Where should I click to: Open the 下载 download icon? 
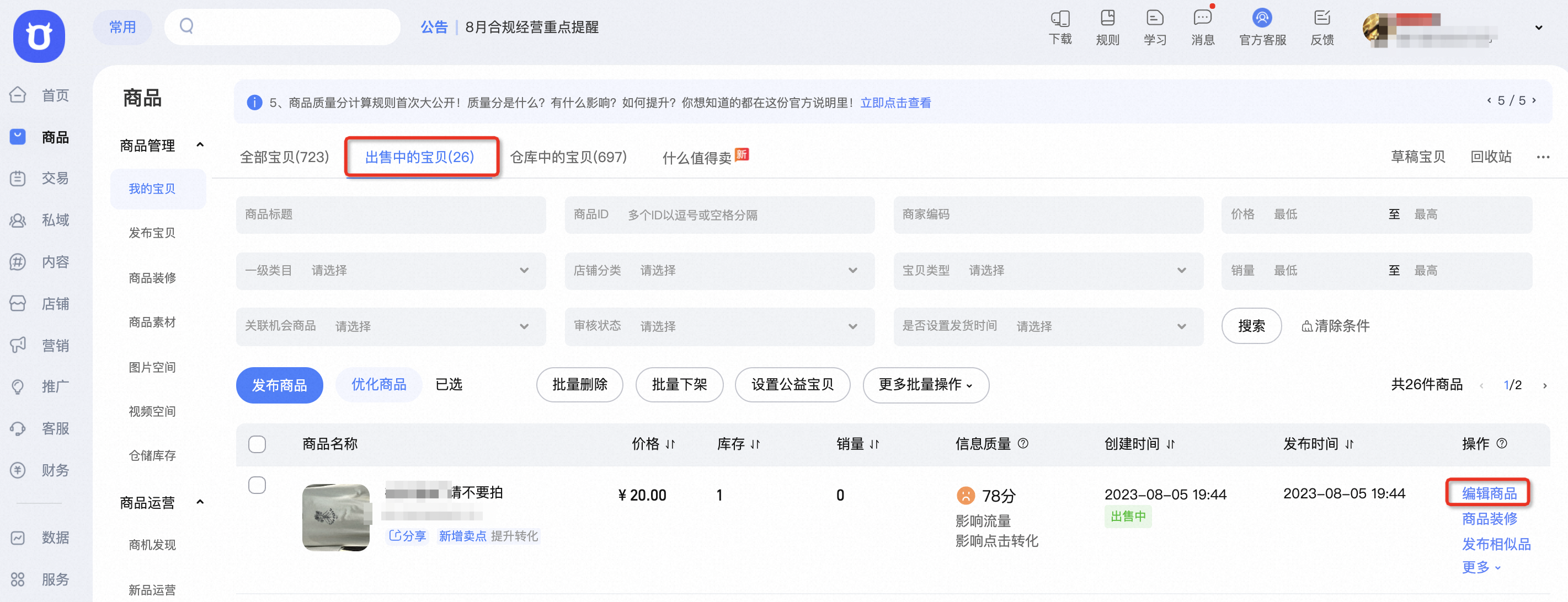(x=1060, y=18)
